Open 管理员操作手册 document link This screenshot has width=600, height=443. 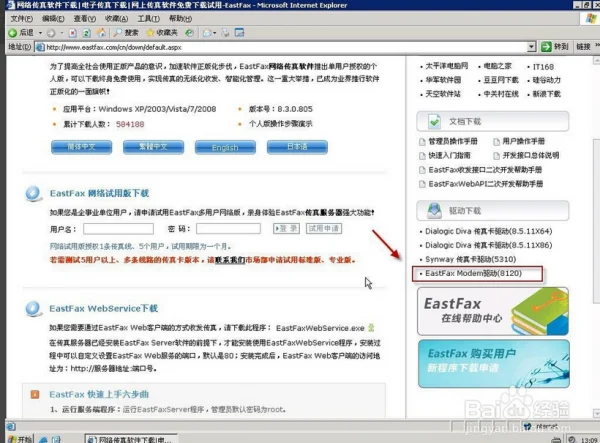pyautogui.click(x=453, y=142)
